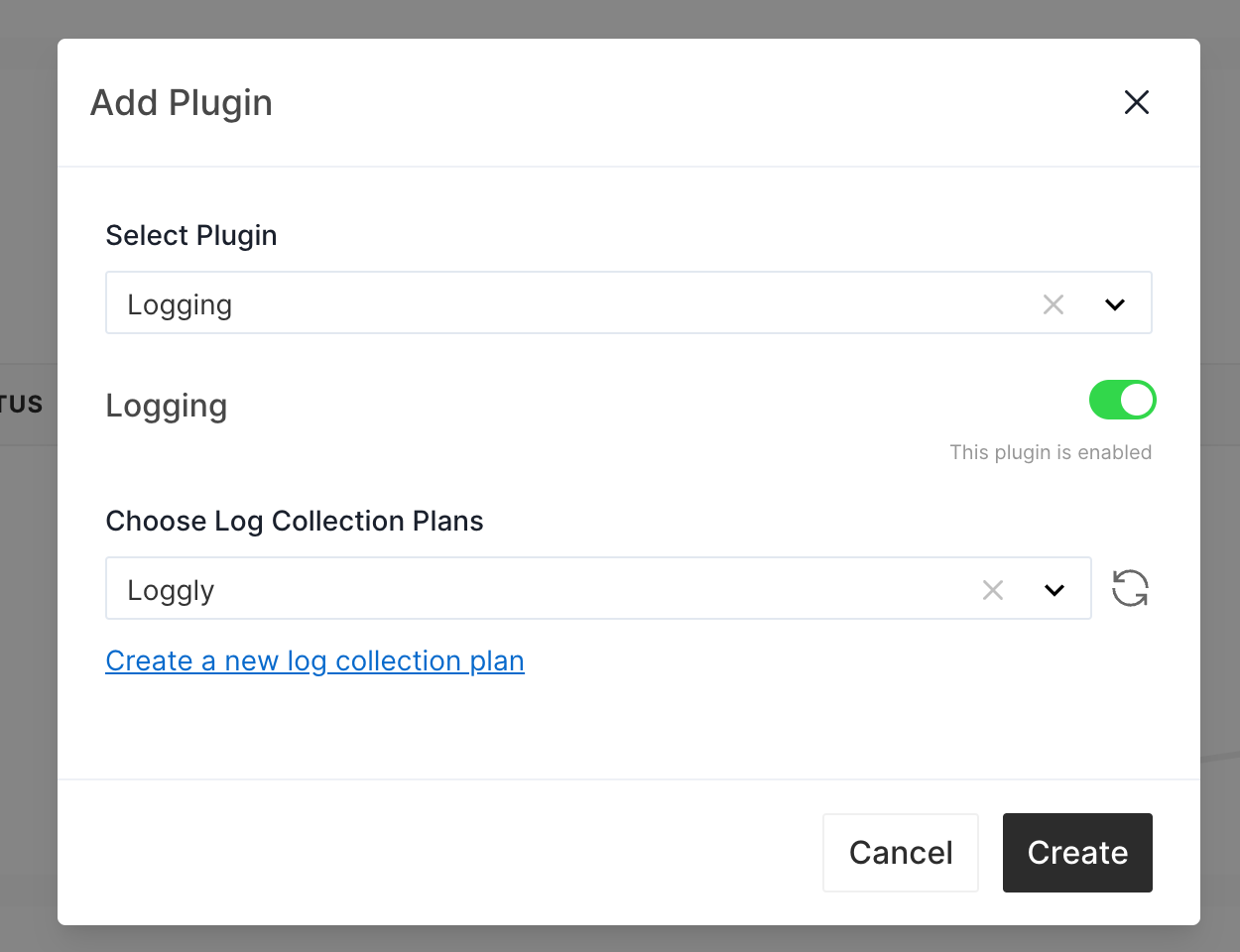
Task: Expand the Select Plugin dropdown arrow
Action: 1115,304
